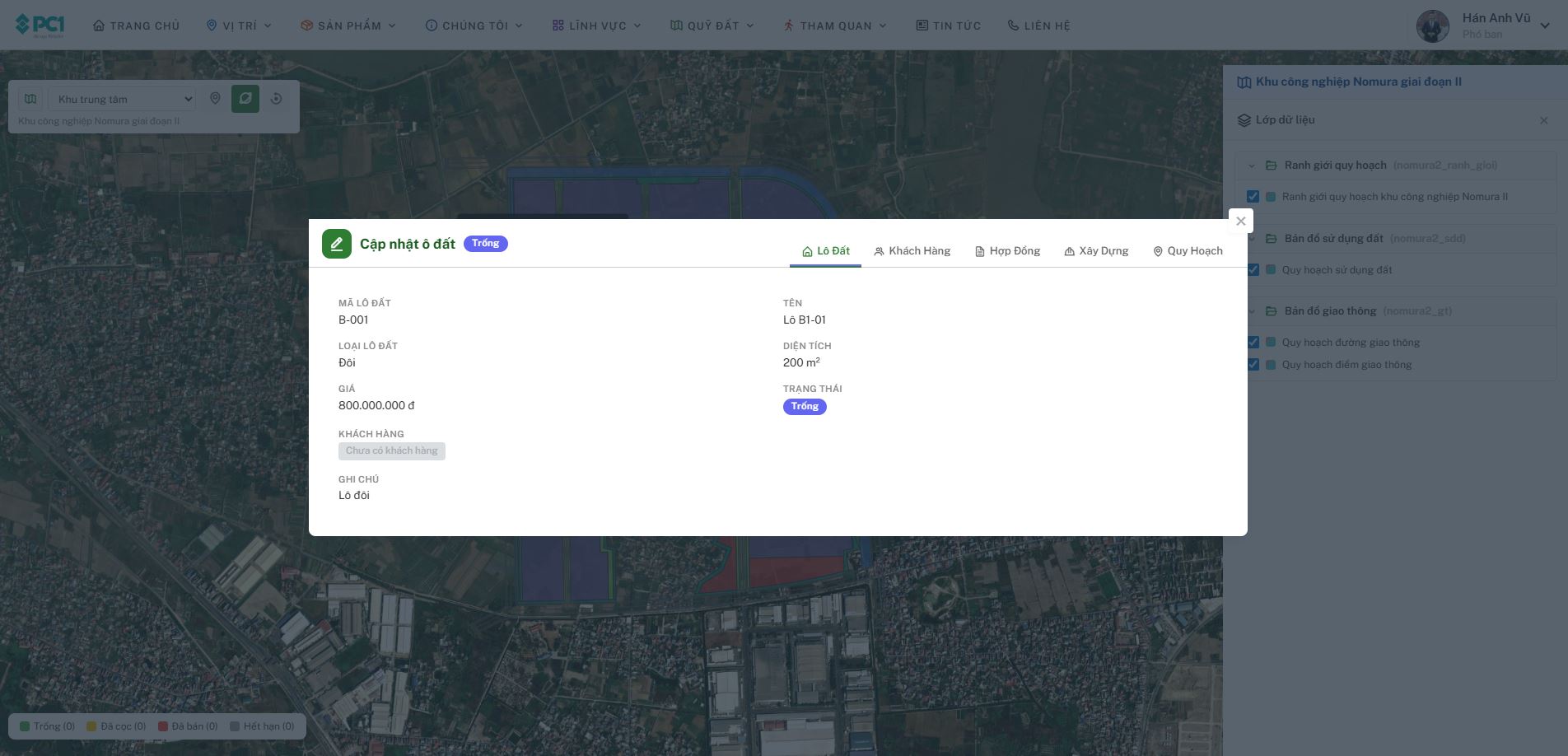This screenshot has width=1568, height=756.
Task: Uncheck Quy hoạch điểm giao thông layer
Action: tap(1253, 364)
